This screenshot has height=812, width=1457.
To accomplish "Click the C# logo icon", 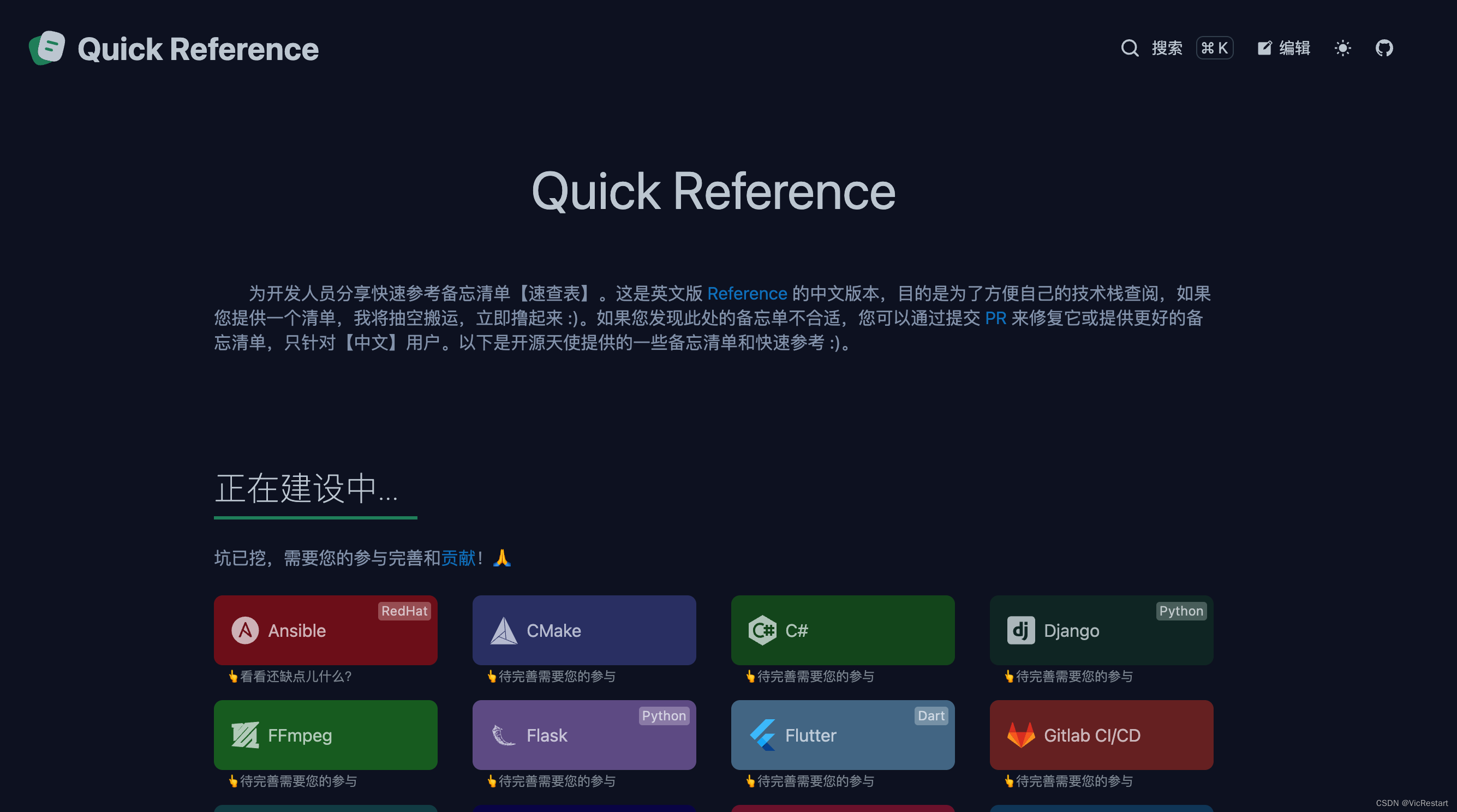I will pyautogui.click(x=762, y=630).
